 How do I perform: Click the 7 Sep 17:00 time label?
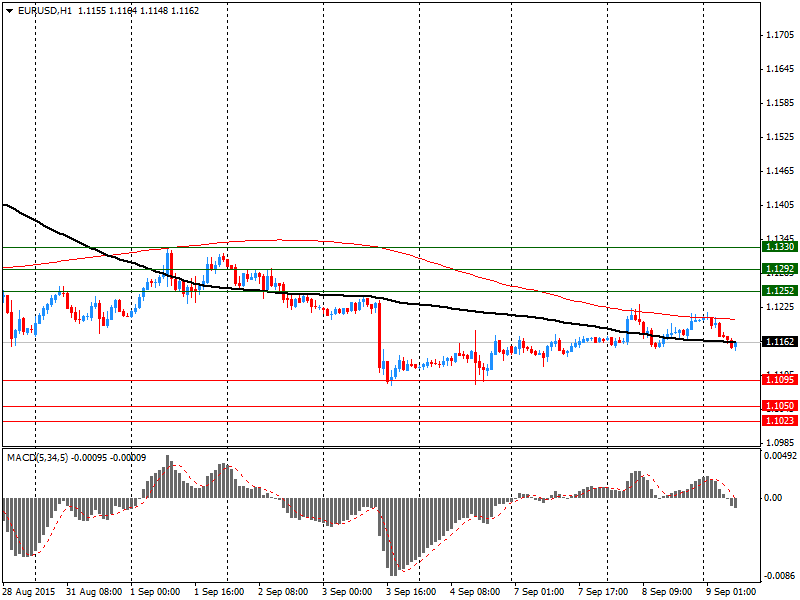point(603,592)
